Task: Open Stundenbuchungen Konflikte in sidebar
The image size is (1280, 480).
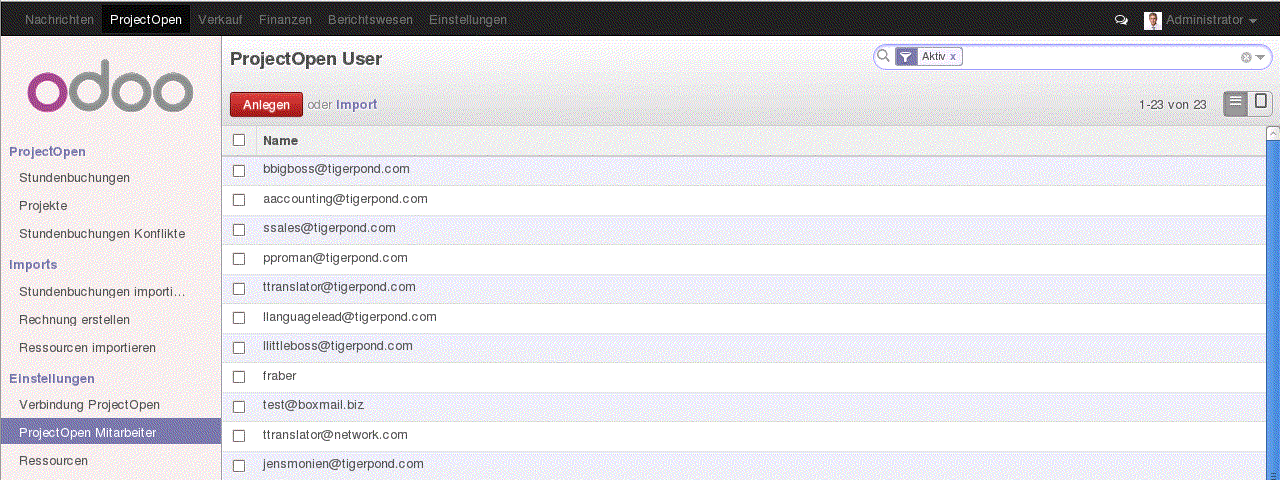Action: coord(102,234)
